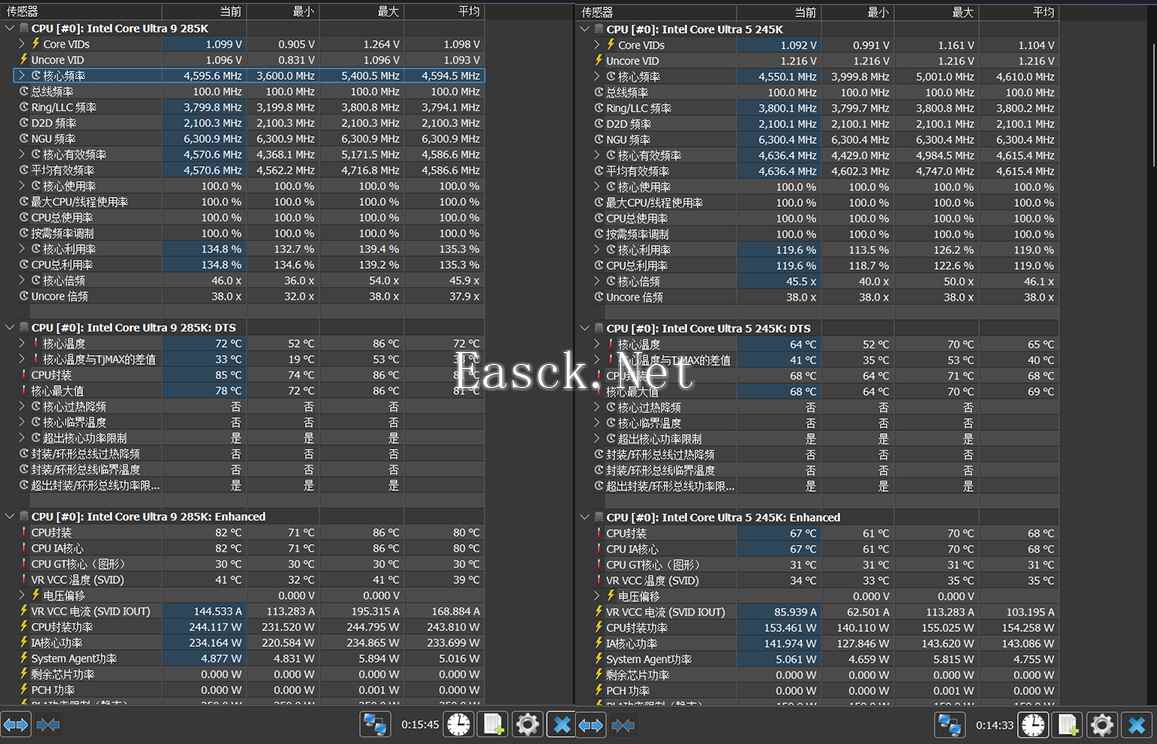Expand 核心利用率 in the Ultra 9 285K window
This screenshot has height=744, width=1157.
21,249
